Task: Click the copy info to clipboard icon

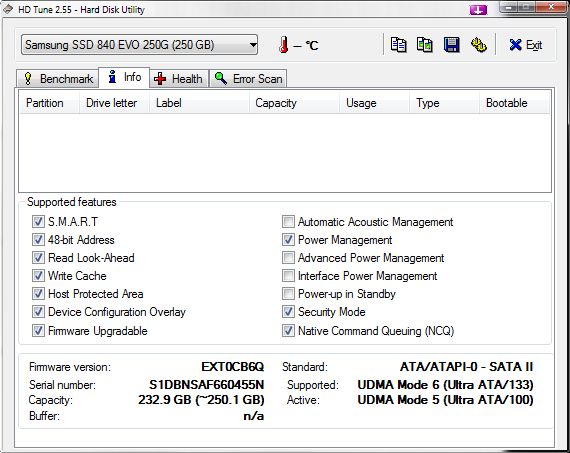Action: 398,45
